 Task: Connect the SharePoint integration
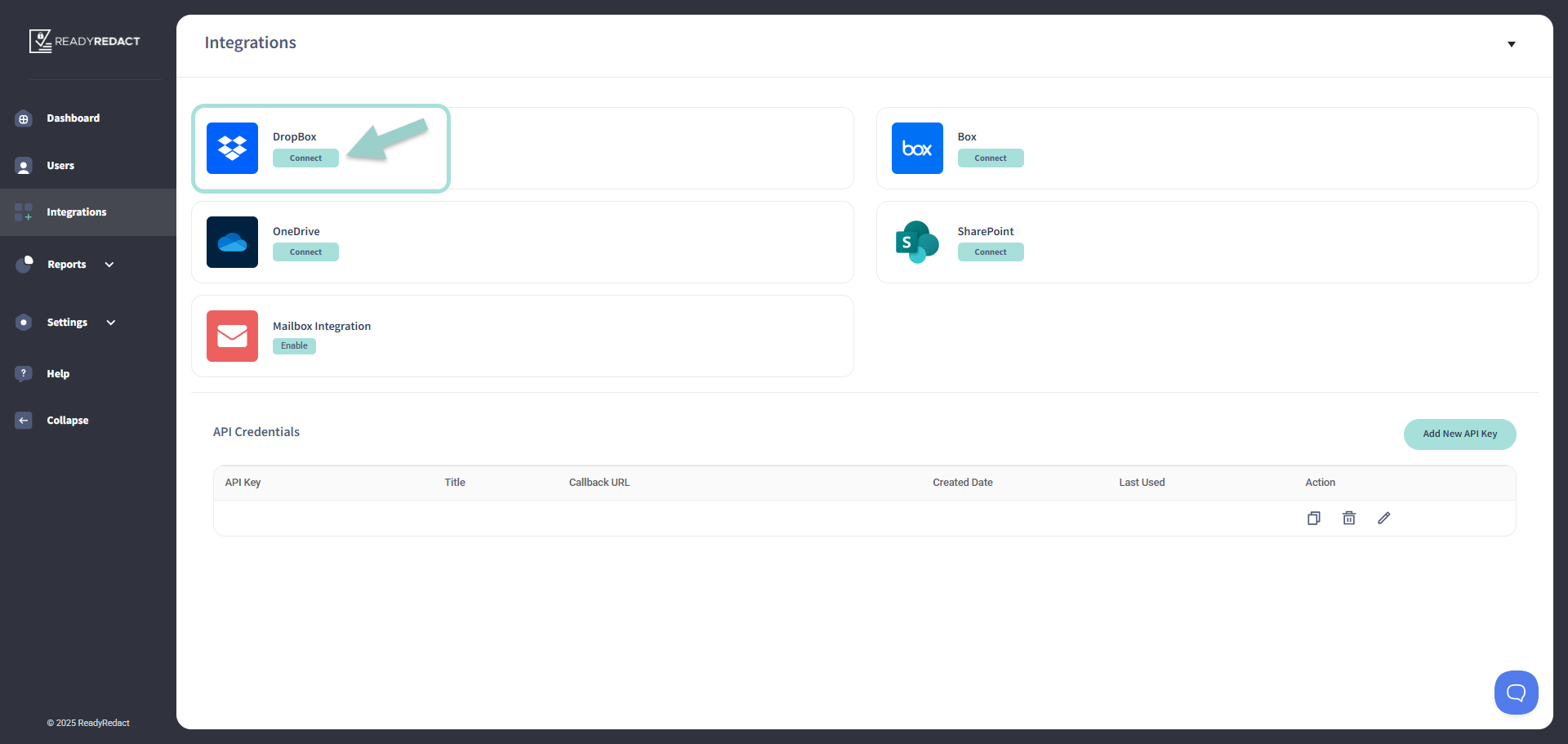991,252
